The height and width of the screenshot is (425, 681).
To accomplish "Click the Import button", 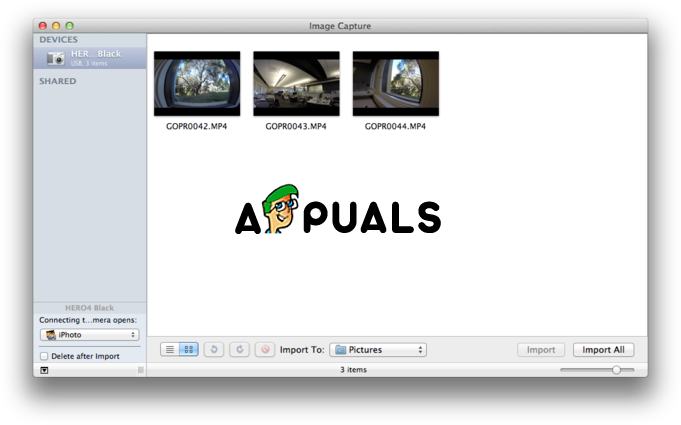I will tap(541, 350).
